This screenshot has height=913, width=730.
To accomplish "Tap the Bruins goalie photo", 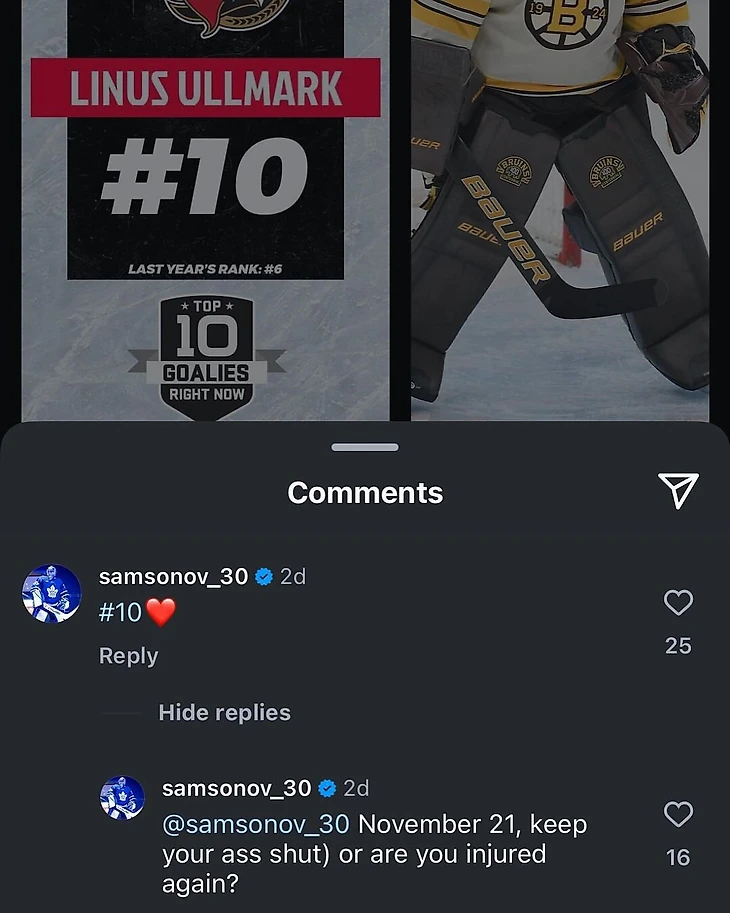I will coord(560,210).
